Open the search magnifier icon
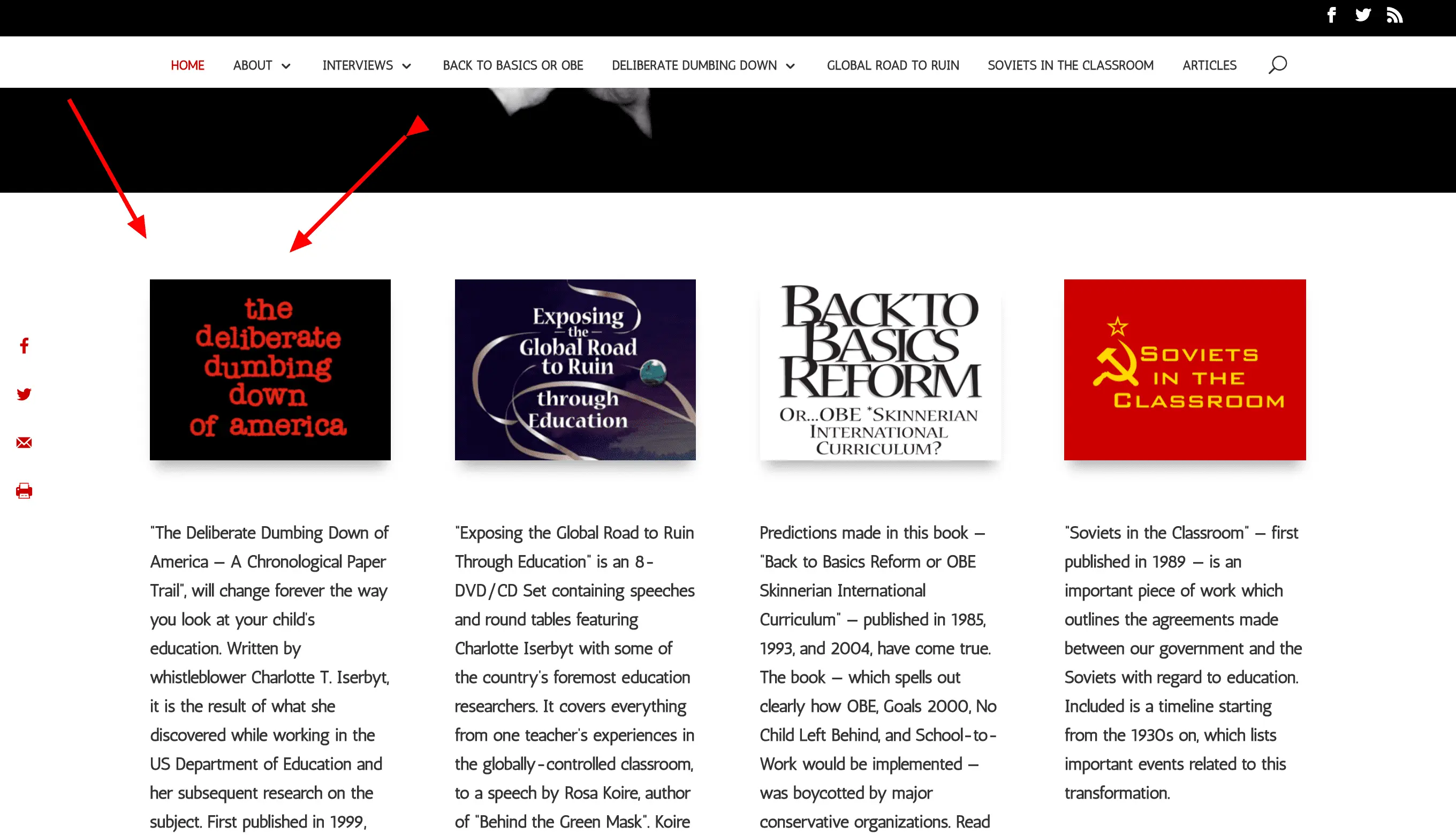The width and height of the screenshot is (1456, 835). point(1278,65)
